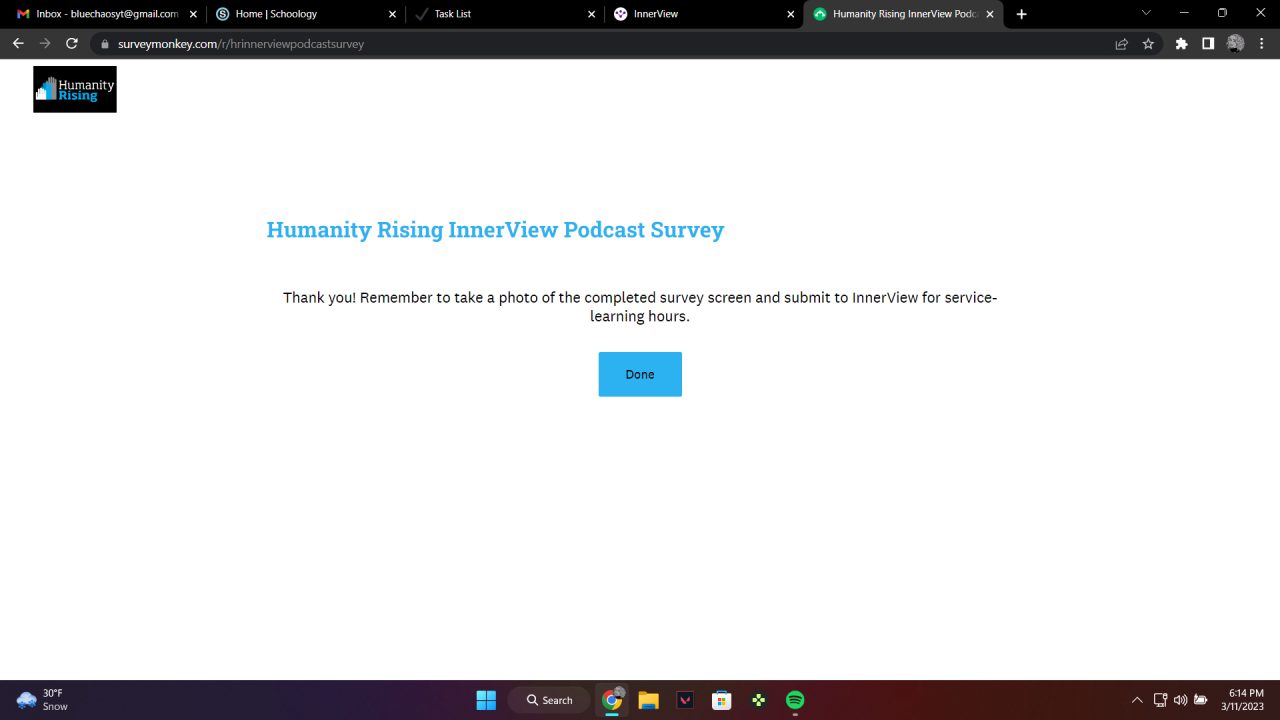Share this page using the share icon
Viewport: 1280px width, 720px height.
[x=1122, y=44]
